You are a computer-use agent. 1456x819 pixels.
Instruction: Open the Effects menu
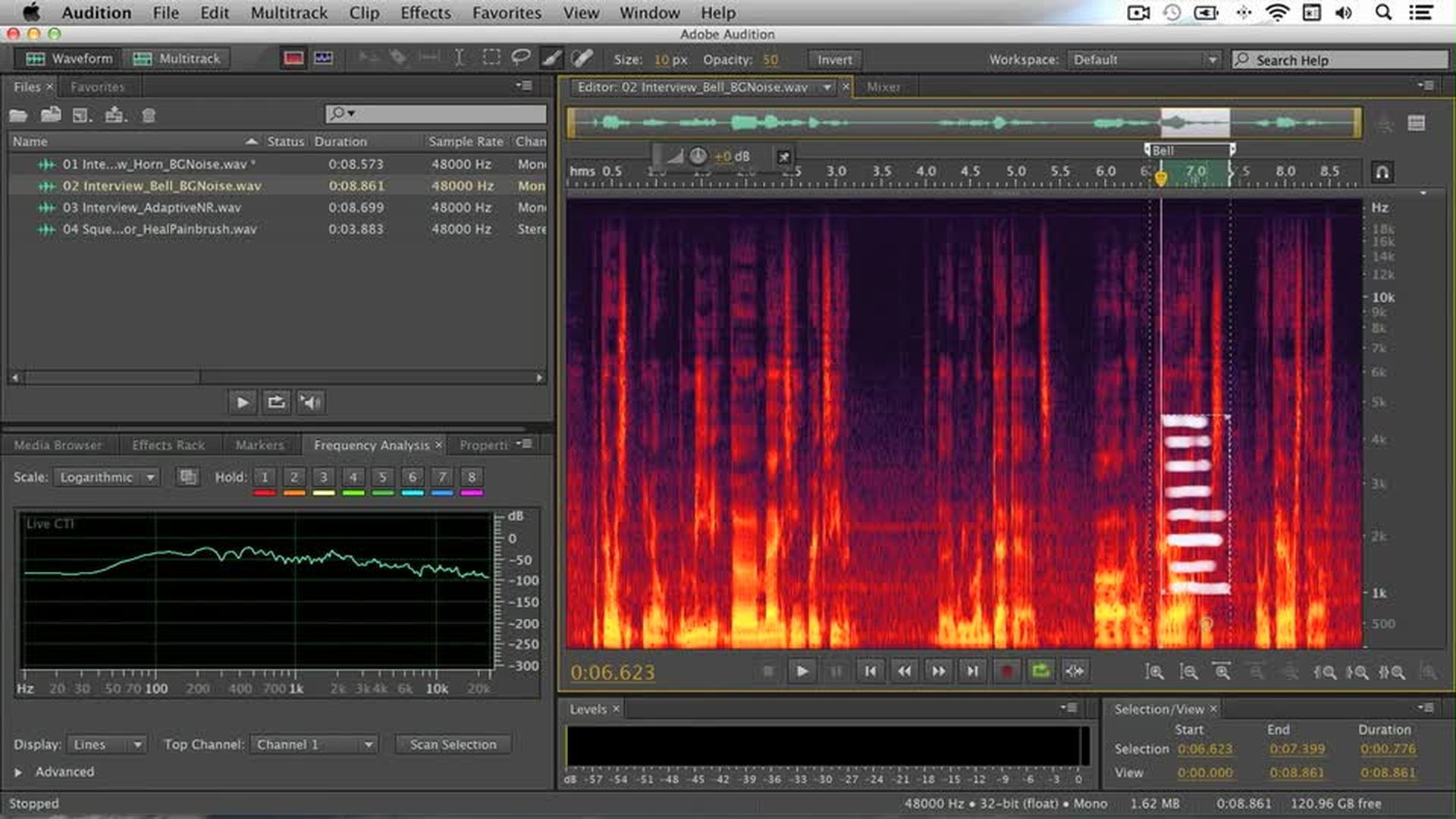(425, 13)
